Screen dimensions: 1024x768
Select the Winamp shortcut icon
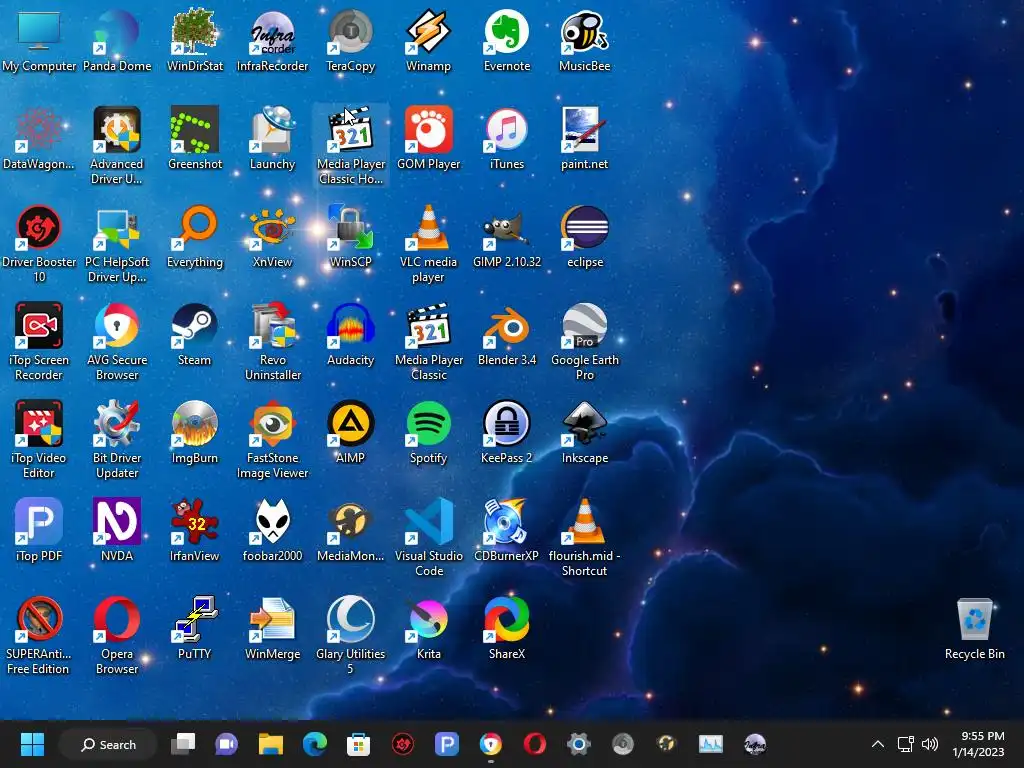pos(428,31)
